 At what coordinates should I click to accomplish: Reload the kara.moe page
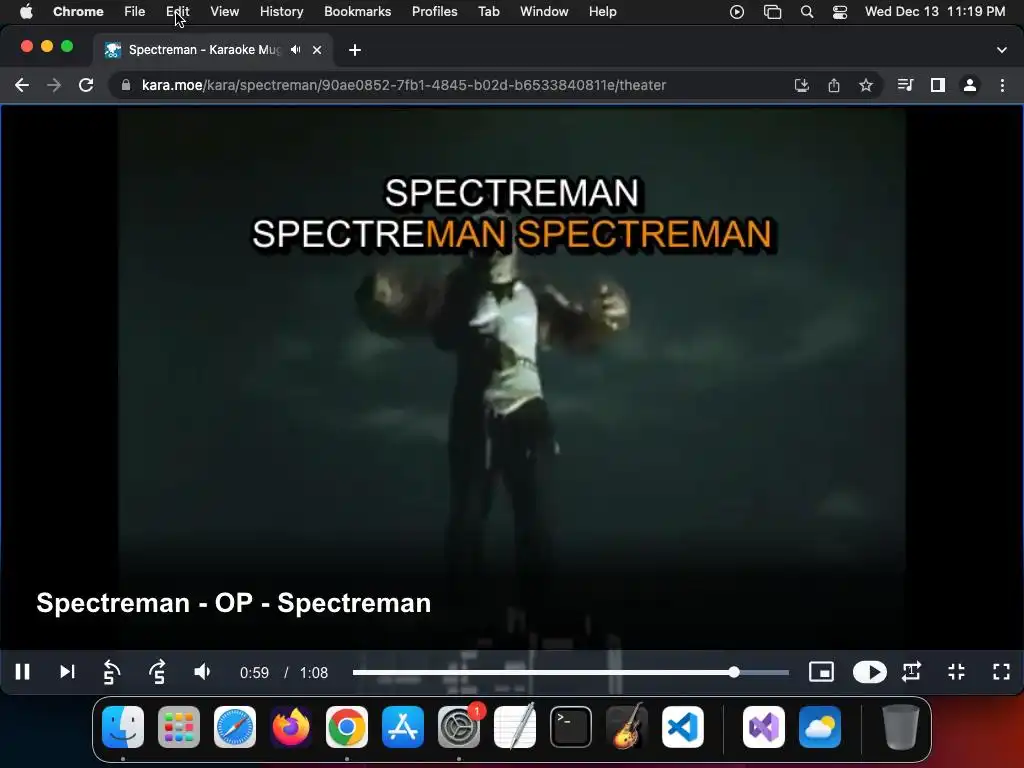pos(86,86)
